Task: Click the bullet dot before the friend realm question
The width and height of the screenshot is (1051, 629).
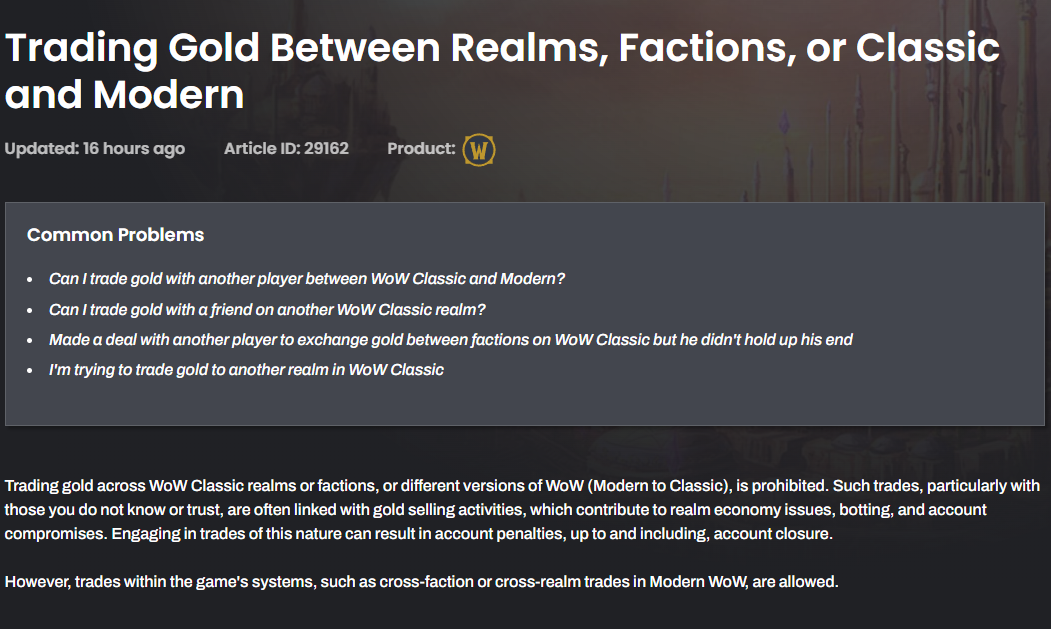Action: click(29, 310)
